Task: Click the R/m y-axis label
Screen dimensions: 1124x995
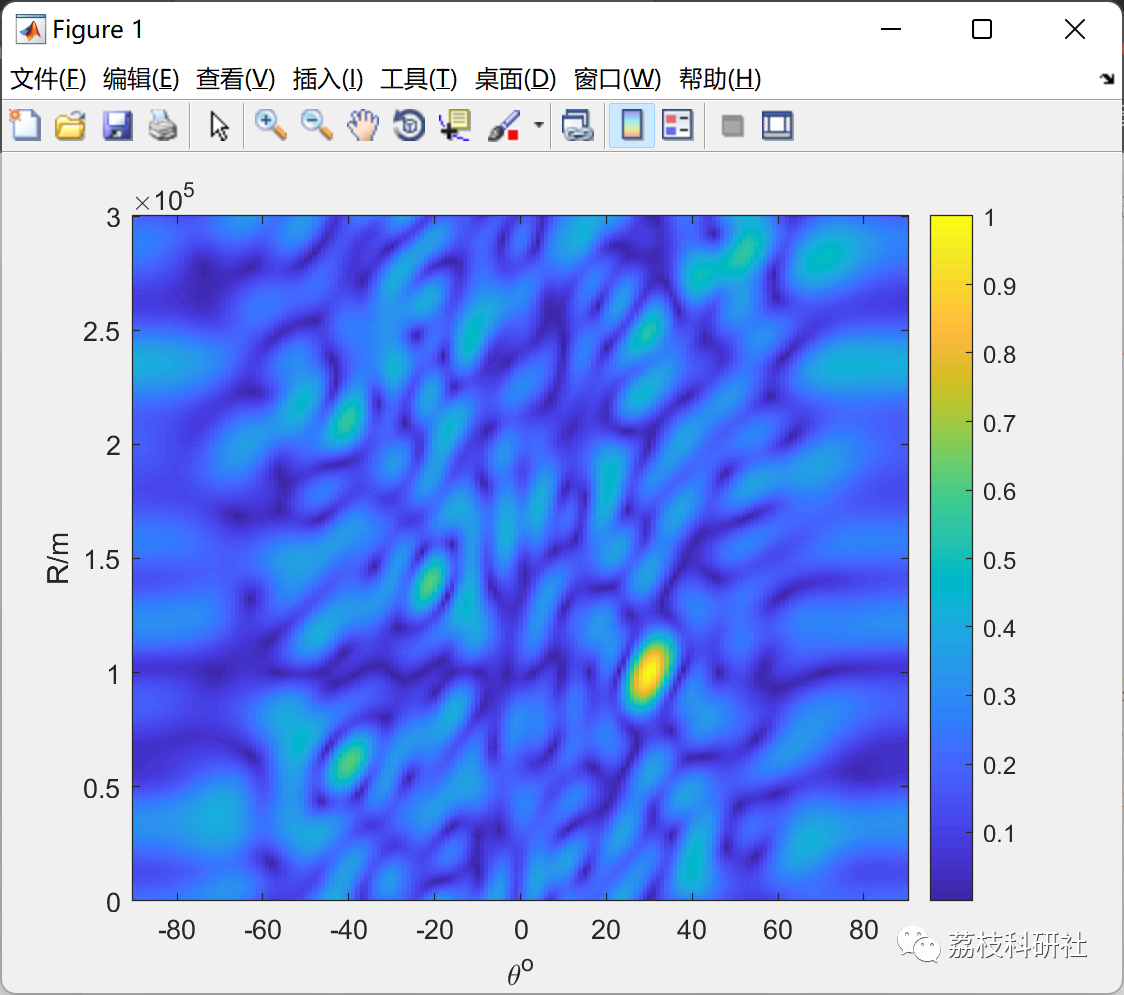Action: pos(58,558)
